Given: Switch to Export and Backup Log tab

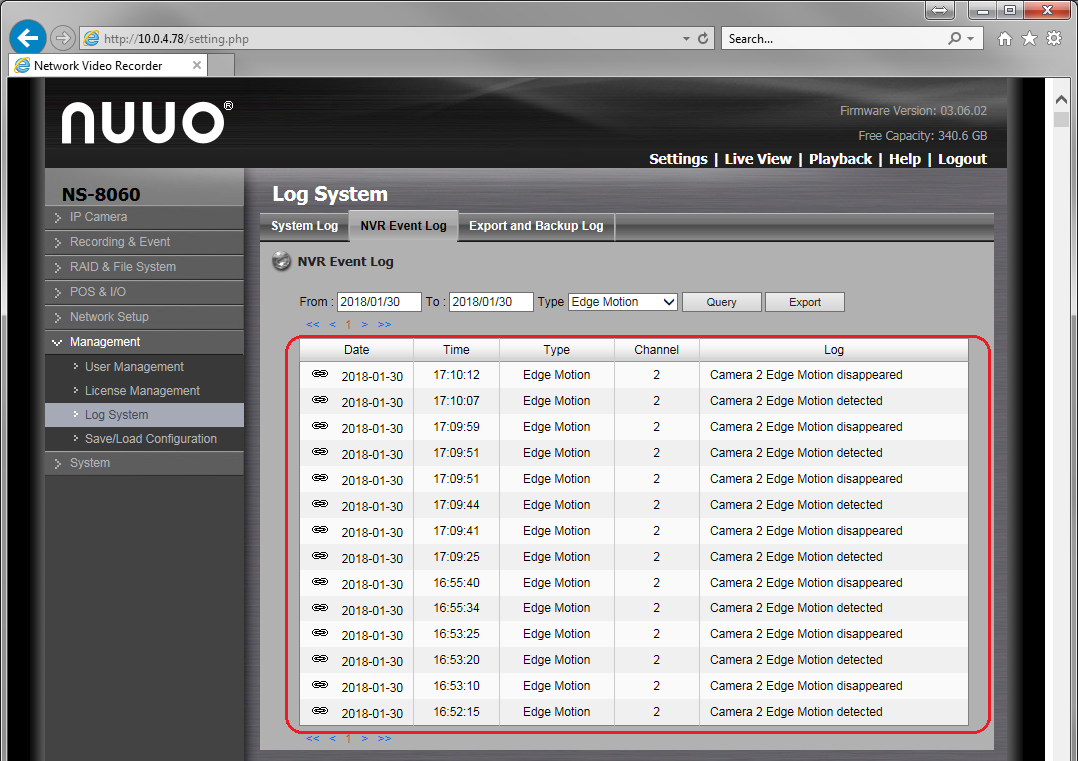Looking at the screenshot, I should coord(536,226).
